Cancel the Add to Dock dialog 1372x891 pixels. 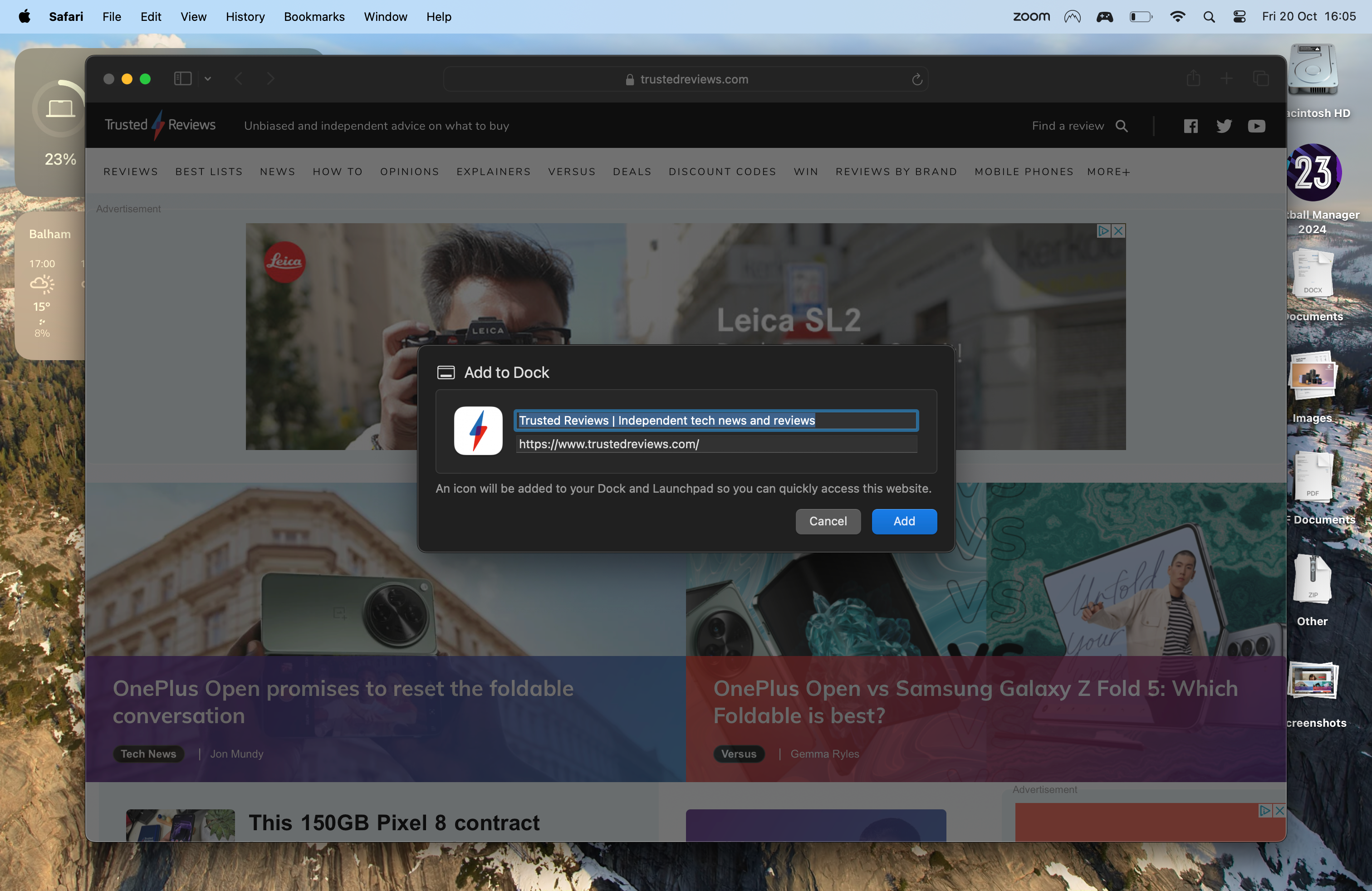tap(828, 521)
